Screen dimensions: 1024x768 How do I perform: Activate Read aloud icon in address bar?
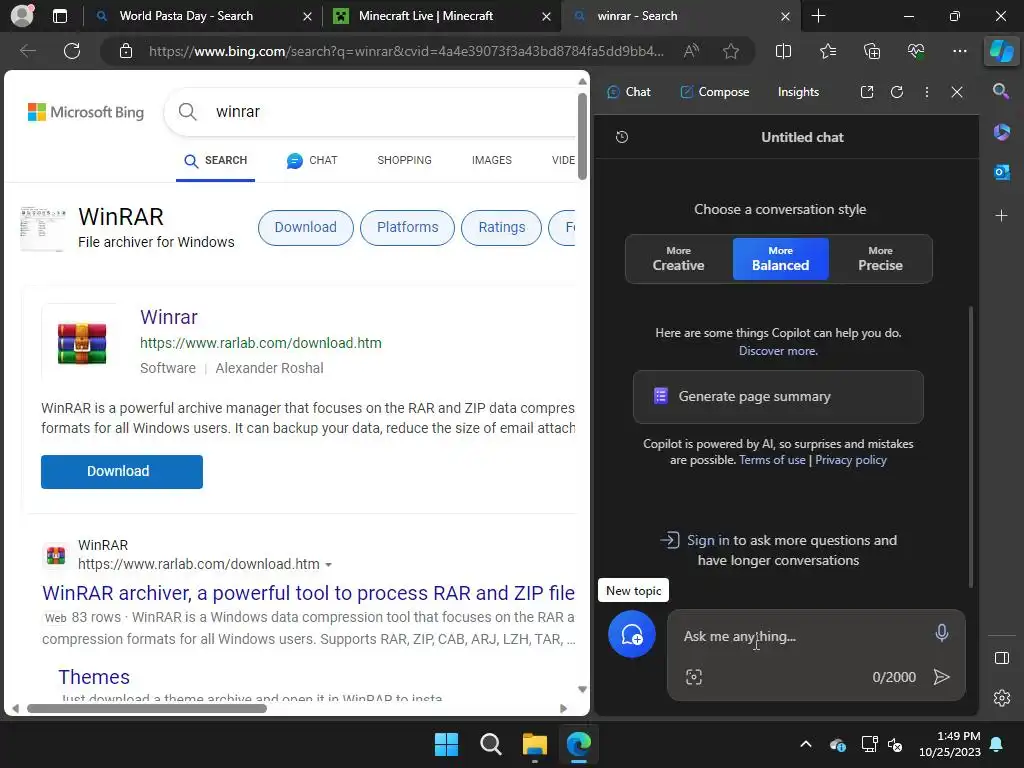click(x=691, y=51)
